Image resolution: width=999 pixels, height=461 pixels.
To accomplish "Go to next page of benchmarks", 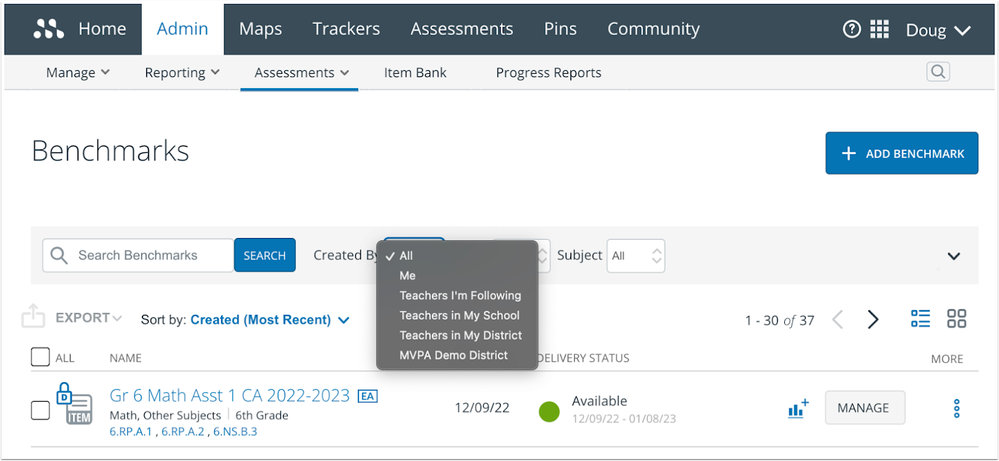I will tap(873, 320).
